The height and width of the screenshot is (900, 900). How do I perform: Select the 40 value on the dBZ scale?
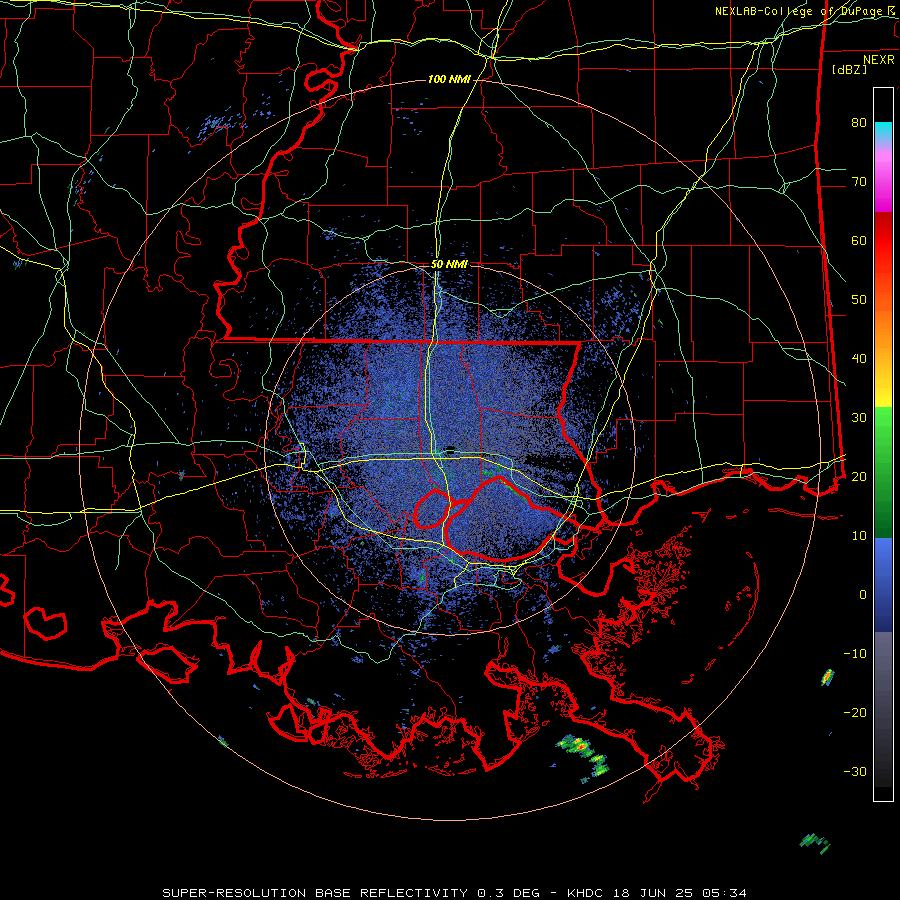[859, 359]
